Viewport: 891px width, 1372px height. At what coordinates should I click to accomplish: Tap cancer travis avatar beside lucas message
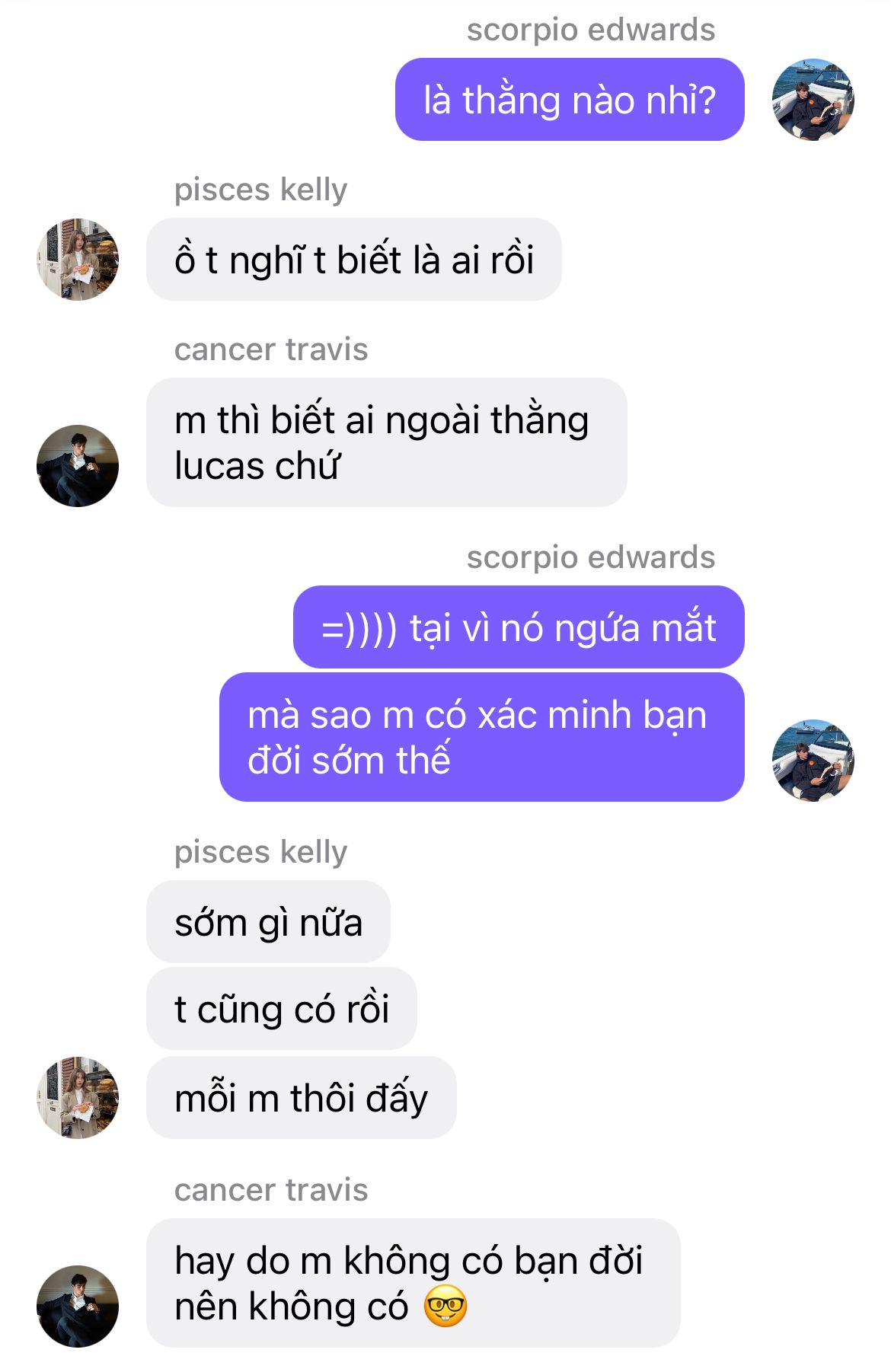coord(78,466)
